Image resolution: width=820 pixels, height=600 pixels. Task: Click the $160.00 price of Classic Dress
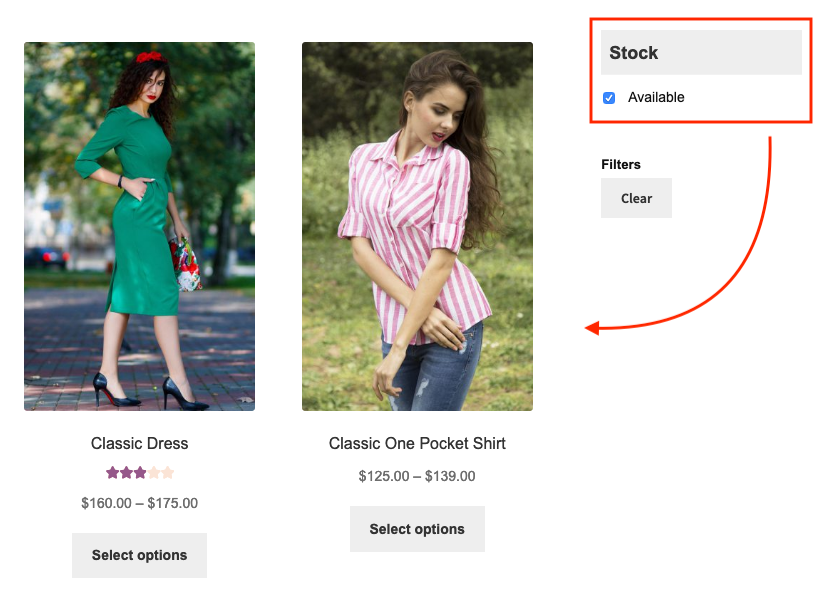pyautogui.click(x=106, y=503)
